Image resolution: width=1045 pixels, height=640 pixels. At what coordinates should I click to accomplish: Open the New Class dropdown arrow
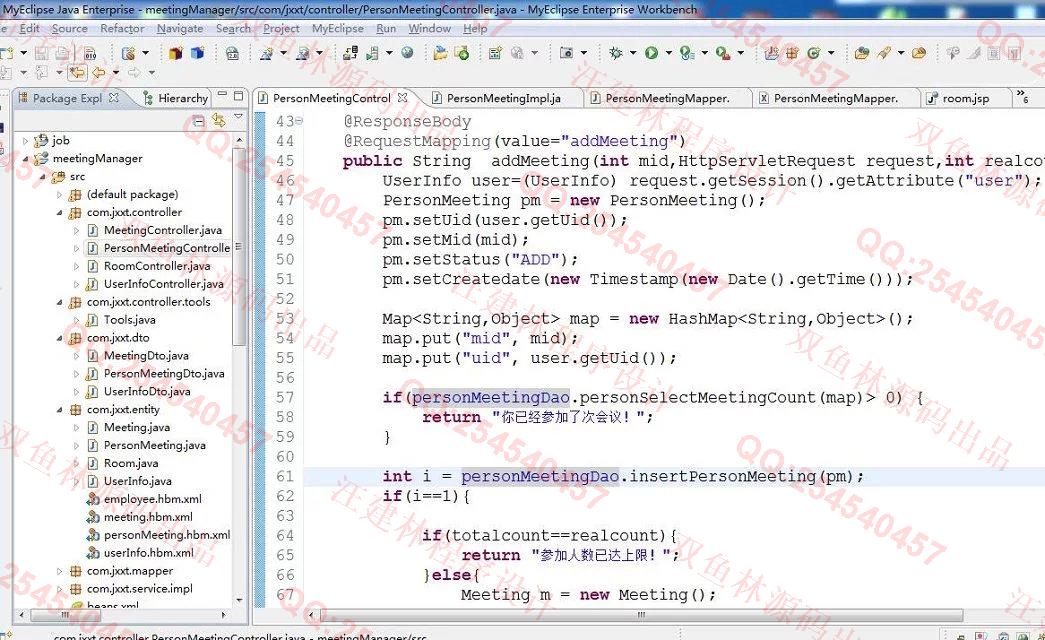pyautogui.click(x=830, y=53)
